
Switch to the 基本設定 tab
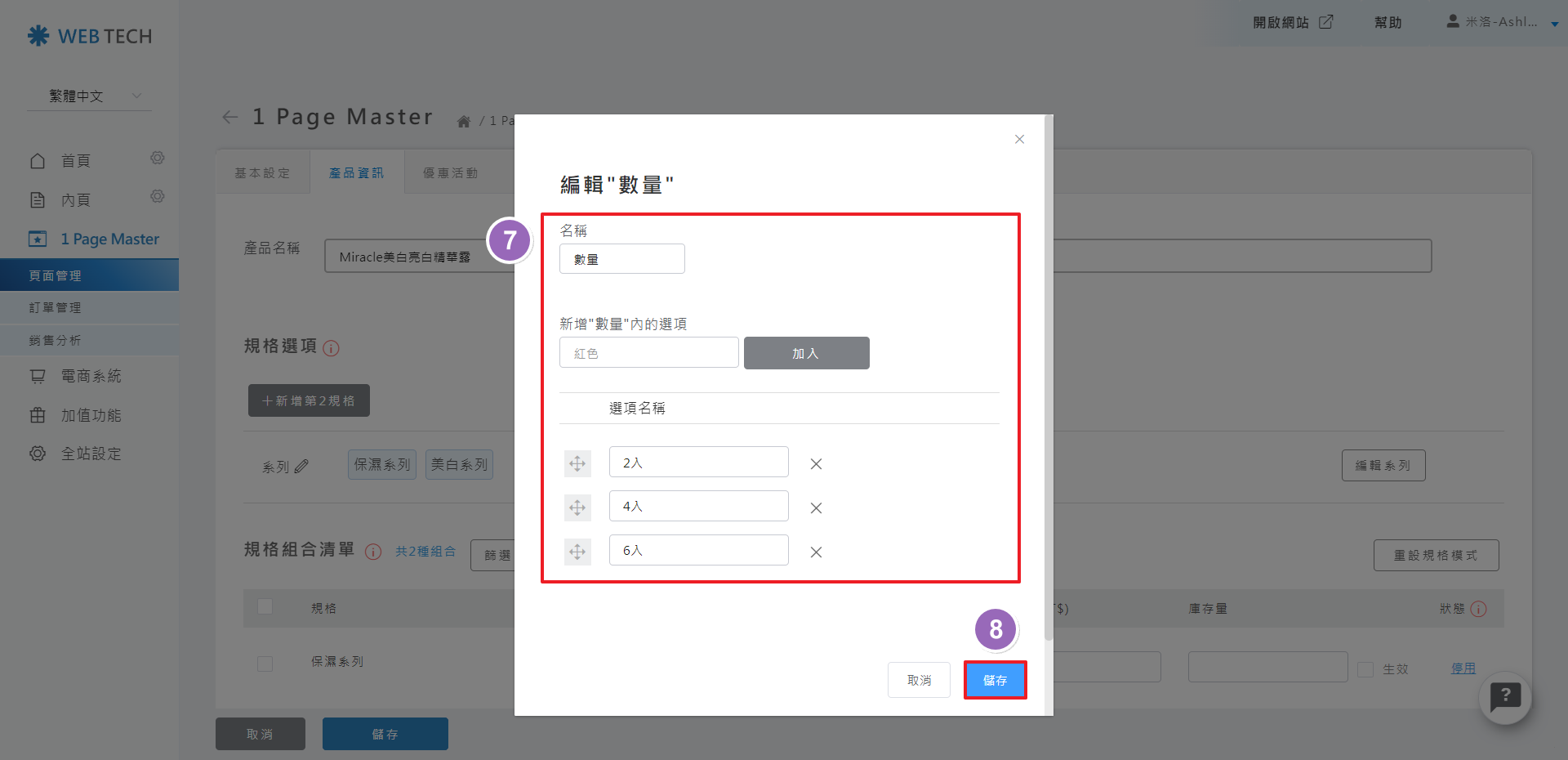(262, 173)
